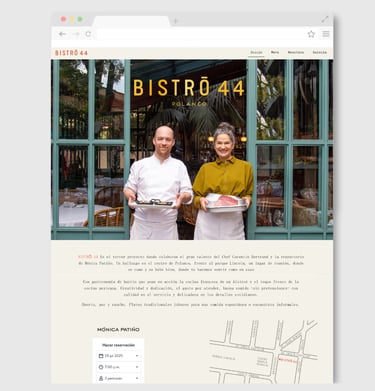
Task: Click the red BISTRŌ 44 text in paragraph
Action: click(88, 257)
